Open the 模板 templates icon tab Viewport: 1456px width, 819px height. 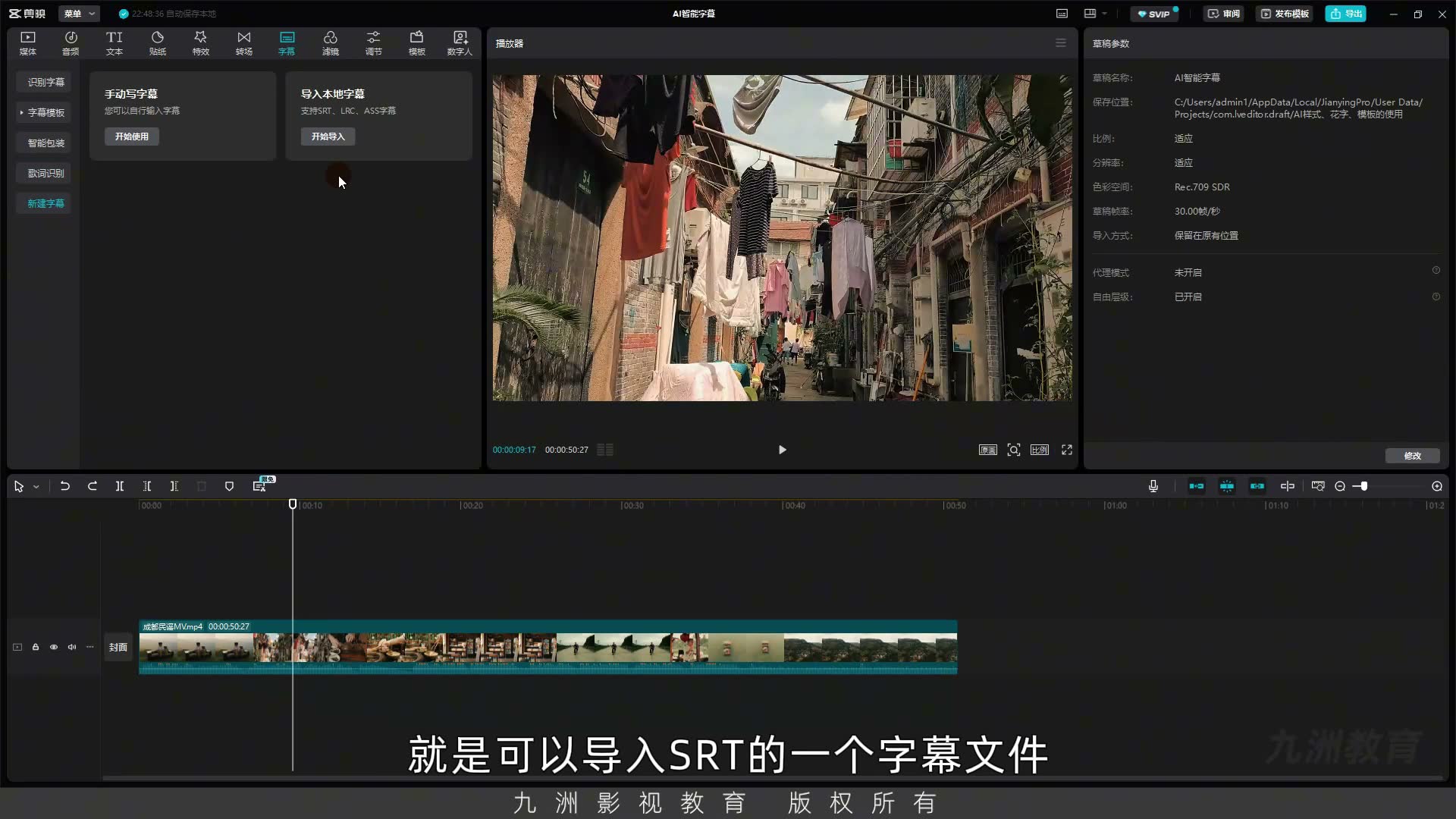(x=417, y=43)
